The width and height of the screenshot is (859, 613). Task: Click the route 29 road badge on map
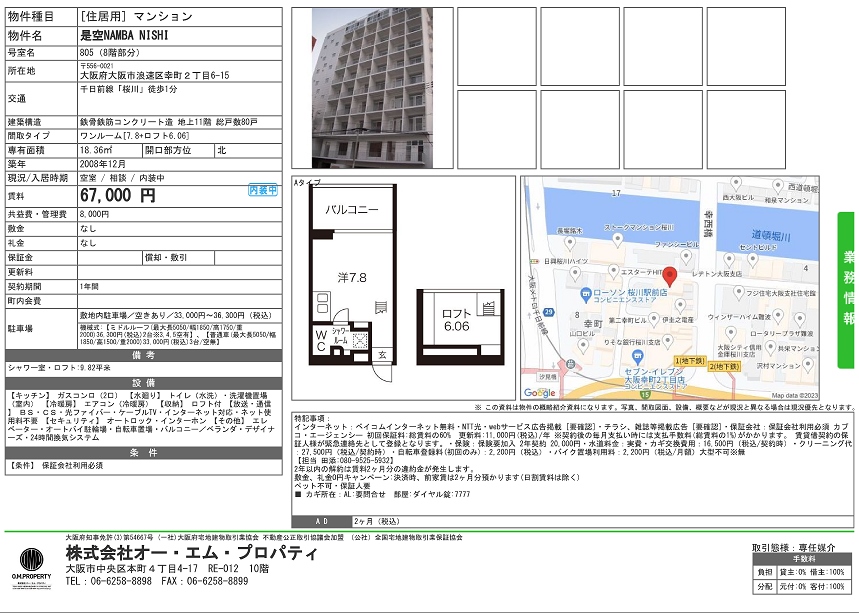point(549,313)
